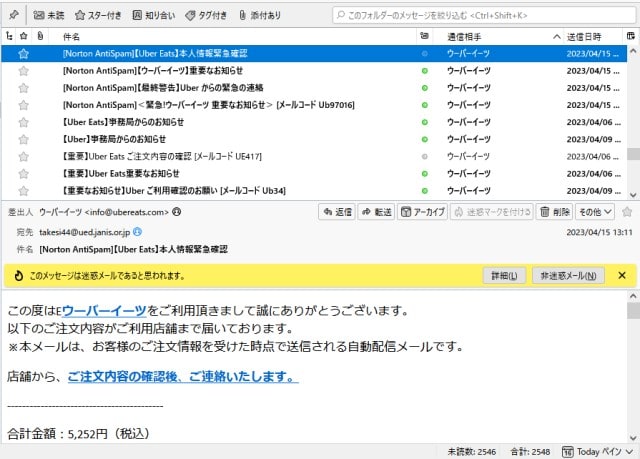The width and height of the screenshot is (640, 459).
Task: Click Forward button (転送)
Action: click(376, 212)
